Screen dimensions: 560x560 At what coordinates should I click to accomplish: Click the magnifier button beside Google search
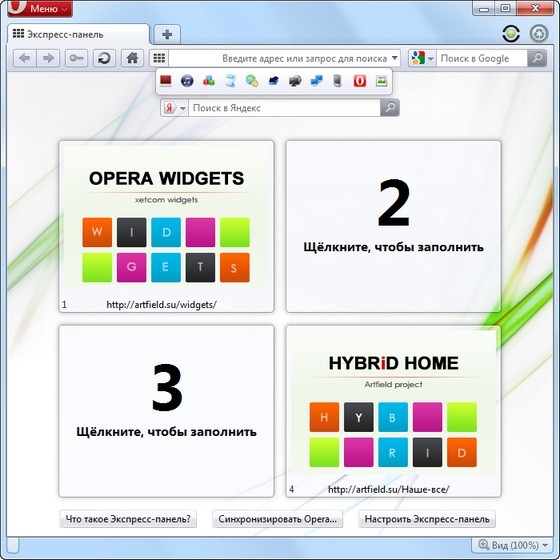click(x=537, y=58)
